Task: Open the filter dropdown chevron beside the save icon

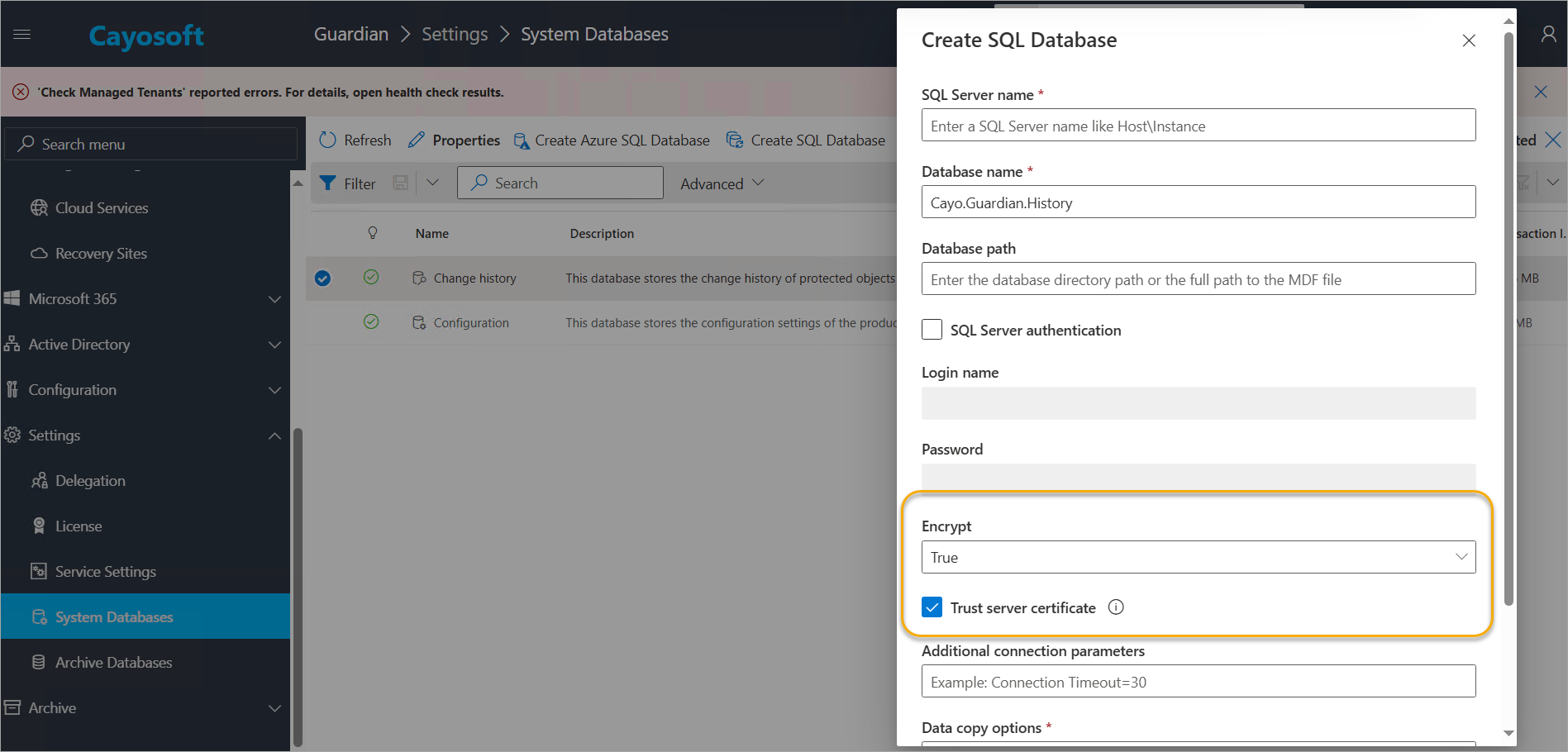Action: click(x=432, y=183)
